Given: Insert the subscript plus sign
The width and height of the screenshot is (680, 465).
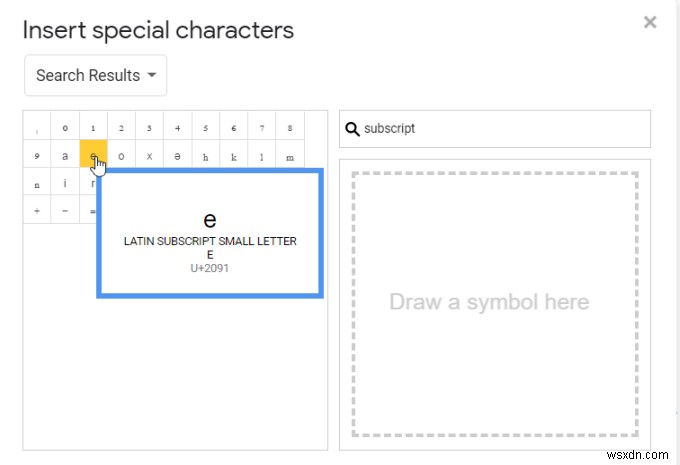Looking at the screenshot, I should (x=37, y=211).
